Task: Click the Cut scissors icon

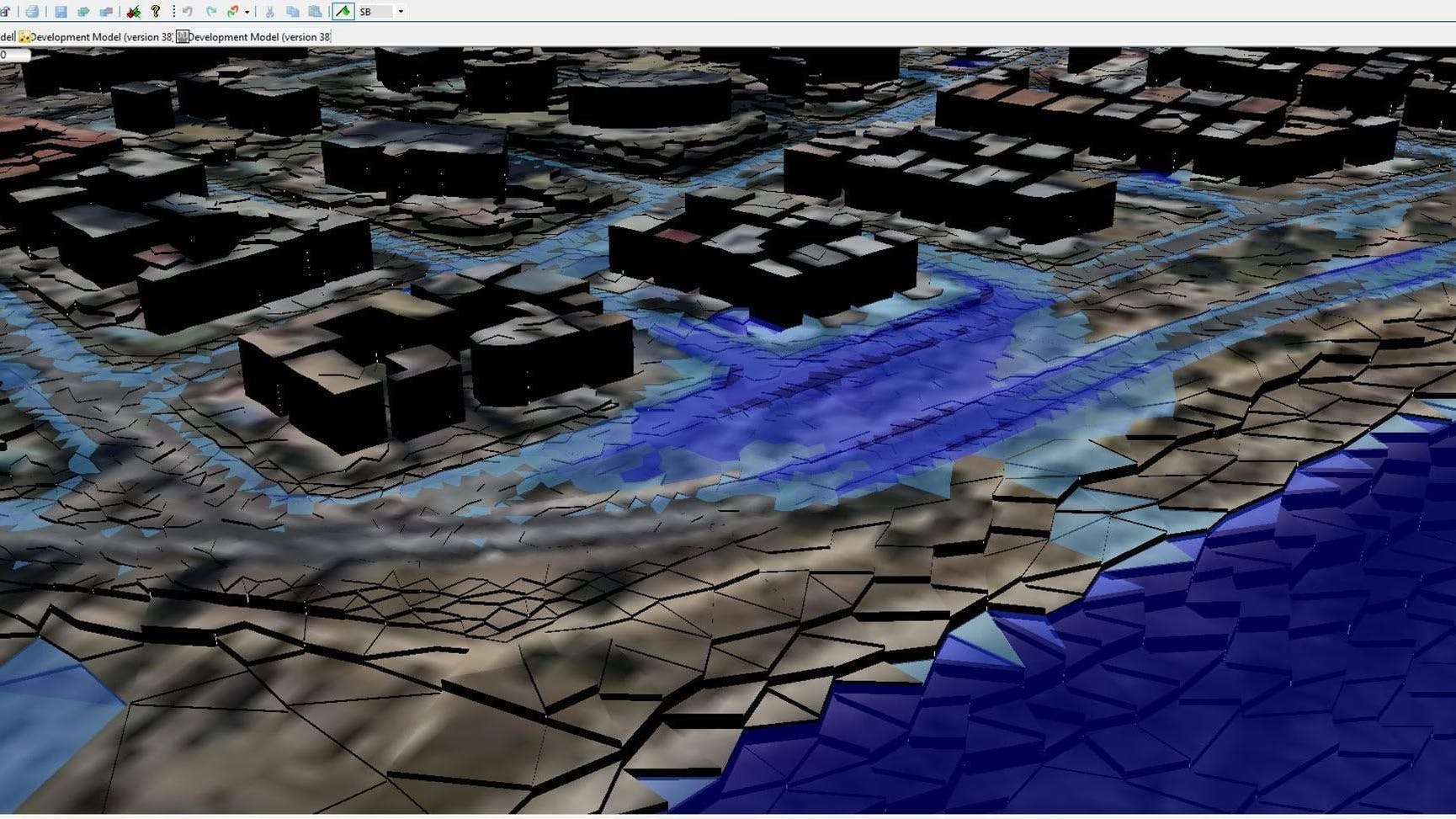Action: (270, 12)
